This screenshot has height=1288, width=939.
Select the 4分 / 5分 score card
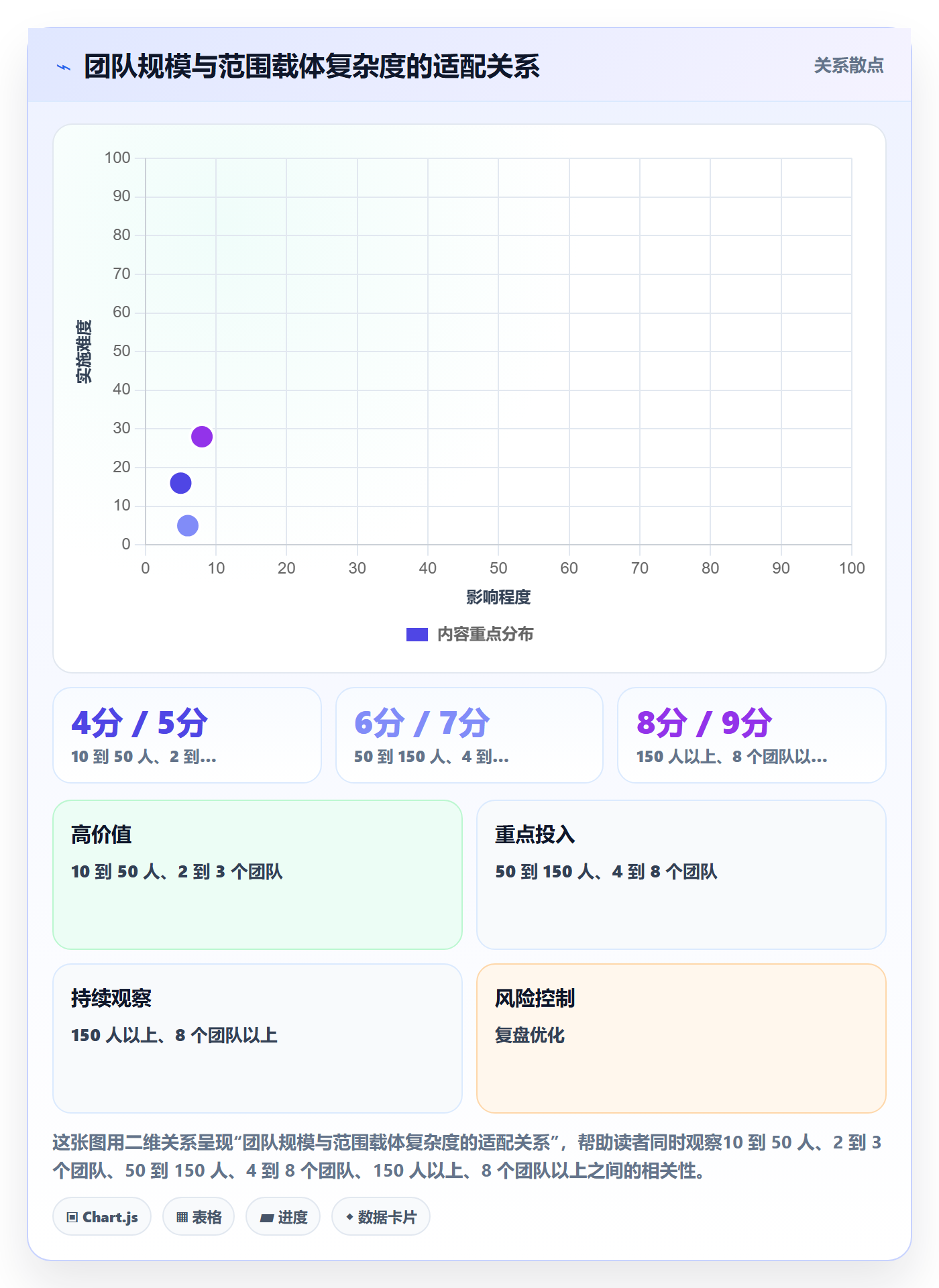point(187,735)
